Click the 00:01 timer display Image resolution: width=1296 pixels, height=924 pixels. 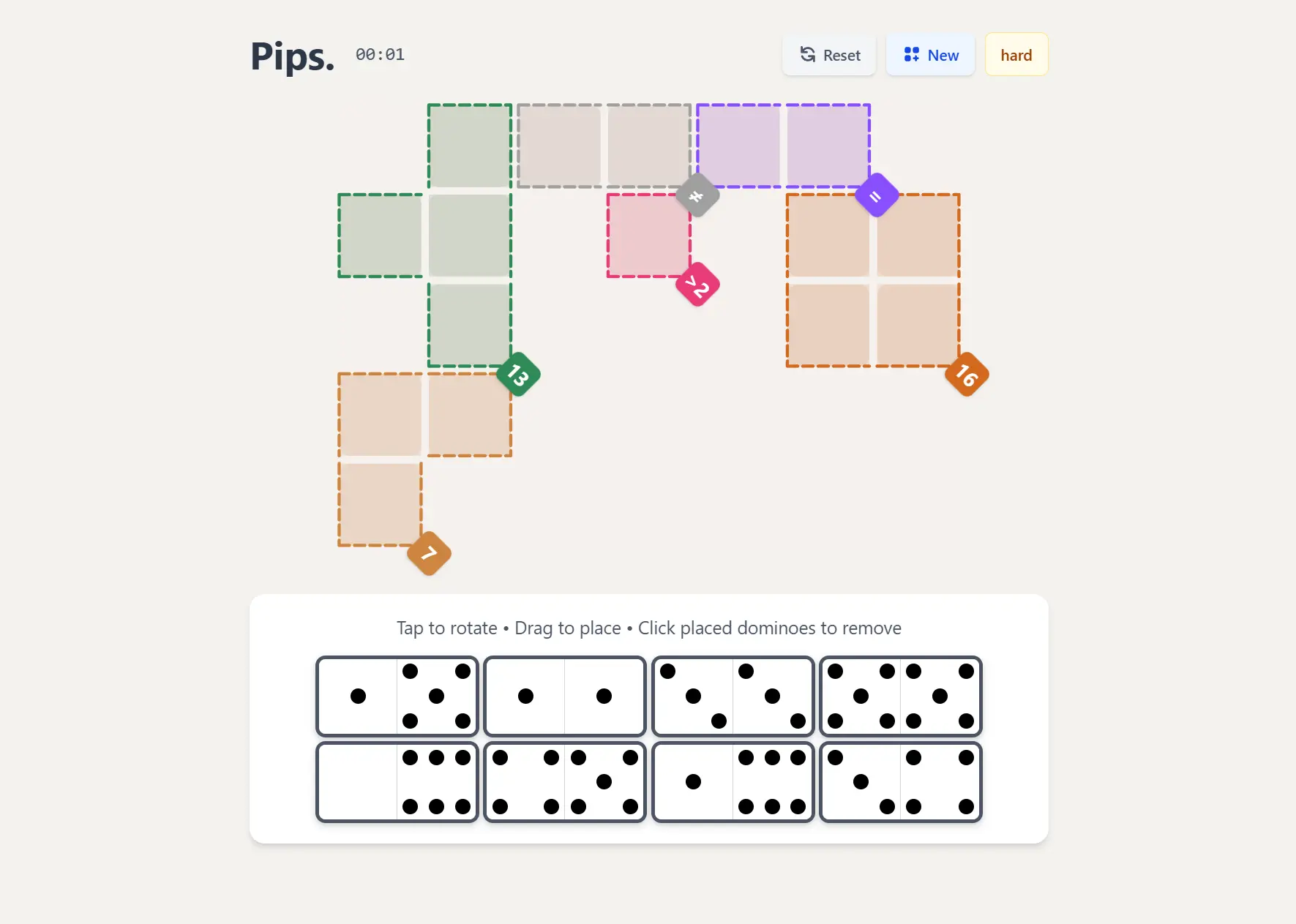[x=380, y=54]
